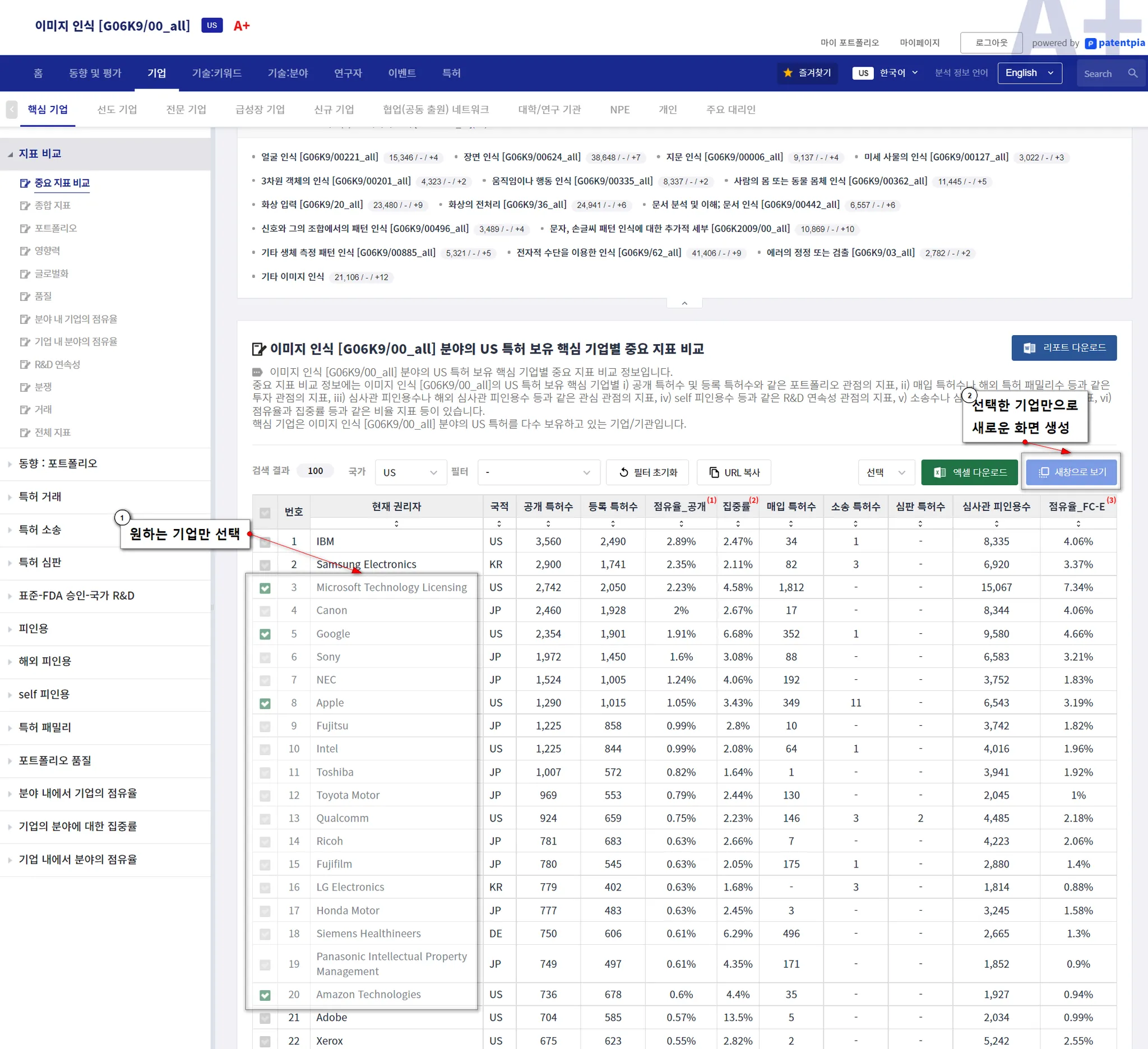
Task: Click the 로그아웃 button
Action: click(991, 43)
